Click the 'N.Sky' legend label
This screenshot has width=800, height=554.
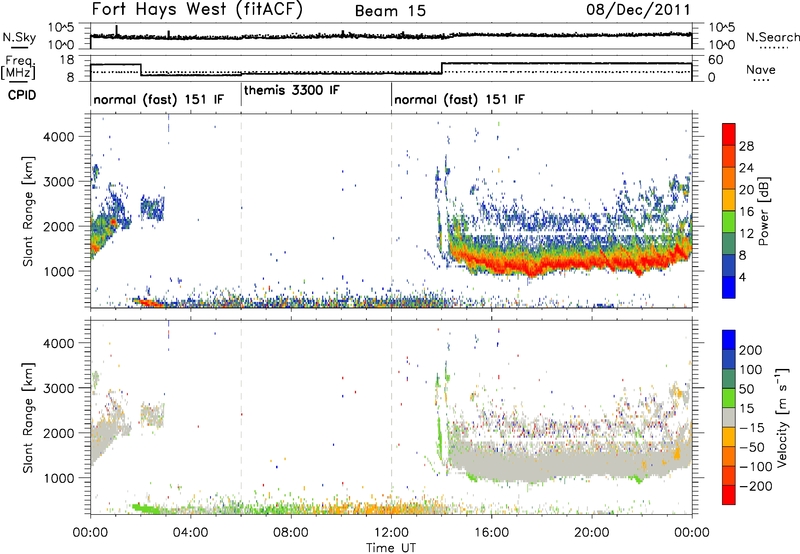(19, 37)
